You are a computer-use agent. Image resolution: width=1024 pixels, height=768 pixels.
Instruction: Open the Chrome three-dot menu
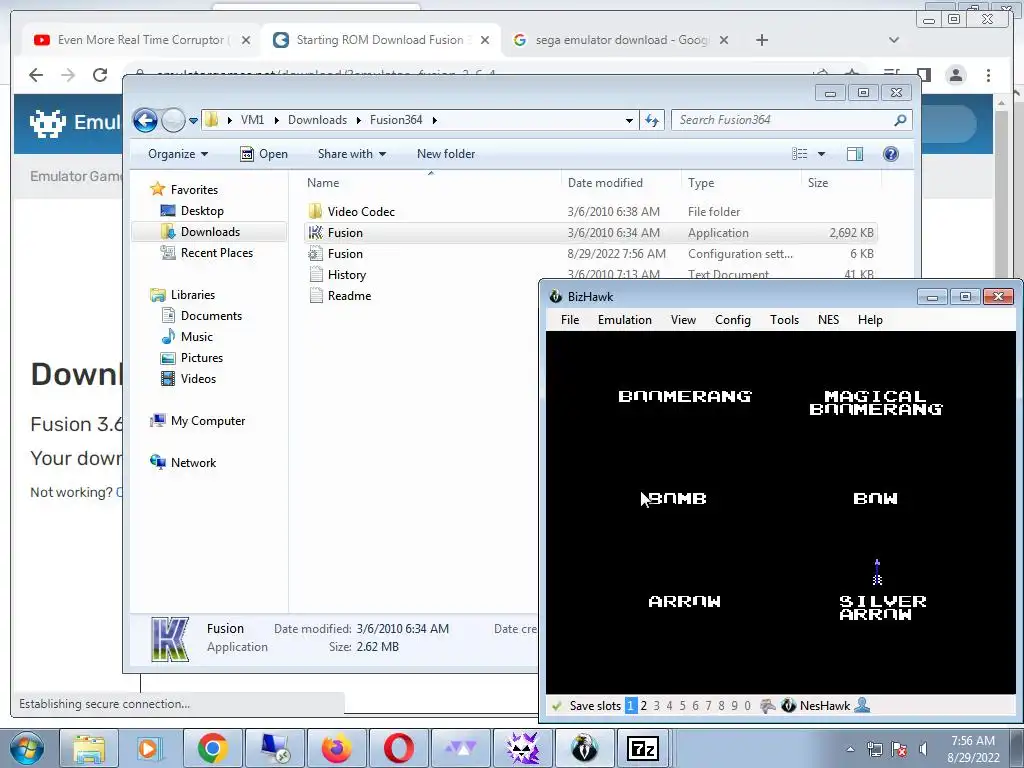989,75
